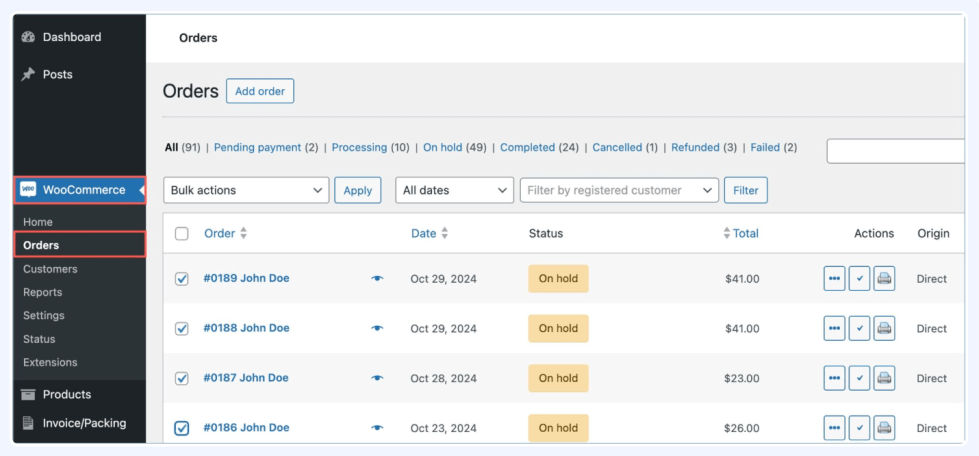The height and width of the screenshot is (456, 979).
Task: Open processing action (dots) for order #0186
Action: point(834,428)
